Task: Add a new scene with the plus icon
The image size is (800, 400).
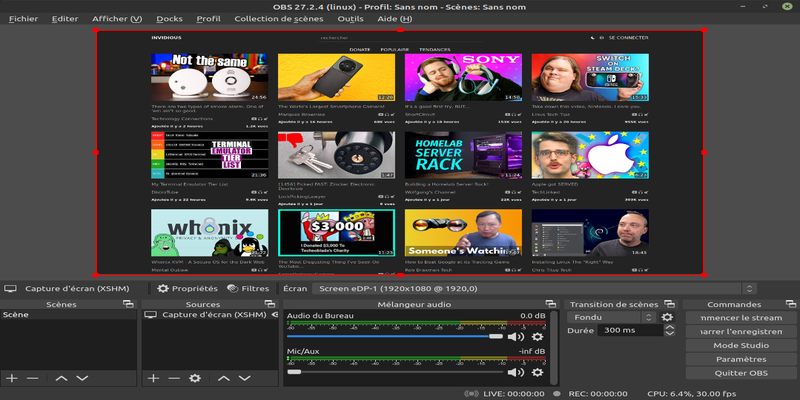Action: 12,378
